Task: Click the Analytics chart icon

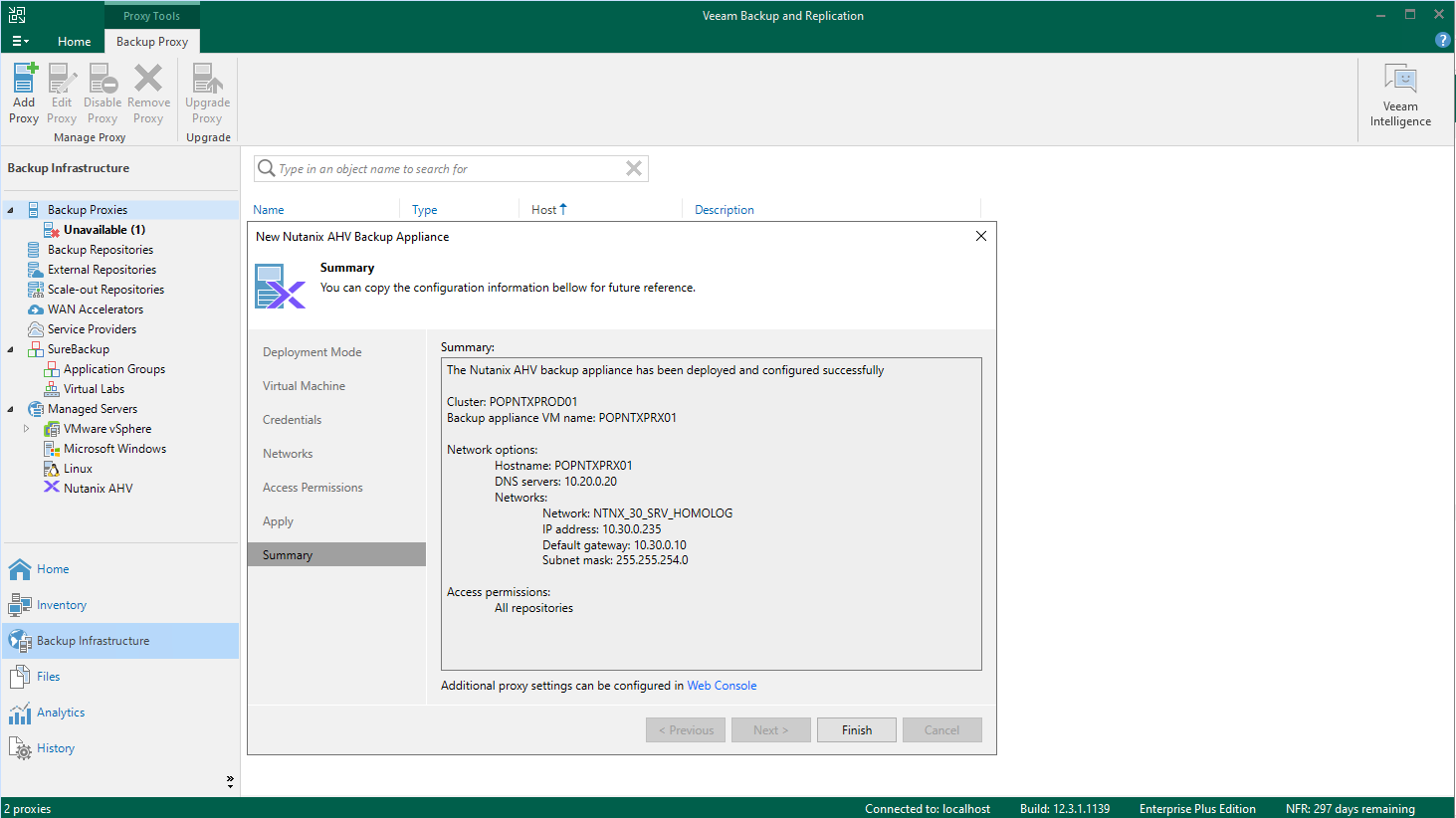Action: point(20,713)
